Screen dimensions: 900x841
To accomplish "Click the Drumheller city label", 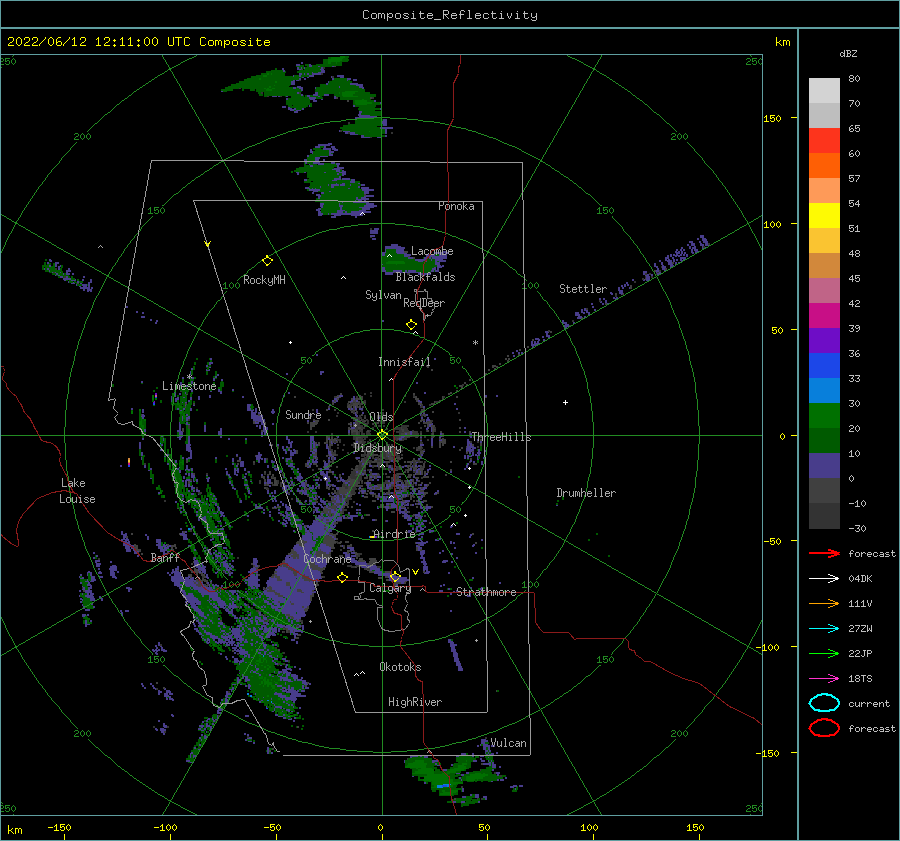I will click(586, 493).
